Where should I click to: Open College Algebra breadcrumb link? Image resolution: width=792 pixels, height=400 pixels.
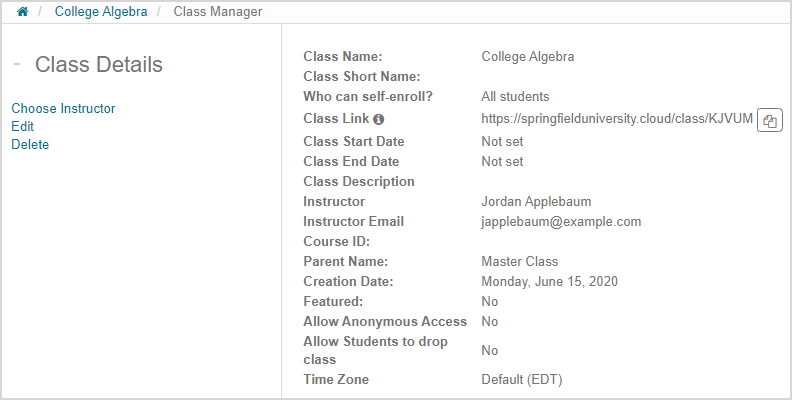pyautogui.click(x=101, y=13)
